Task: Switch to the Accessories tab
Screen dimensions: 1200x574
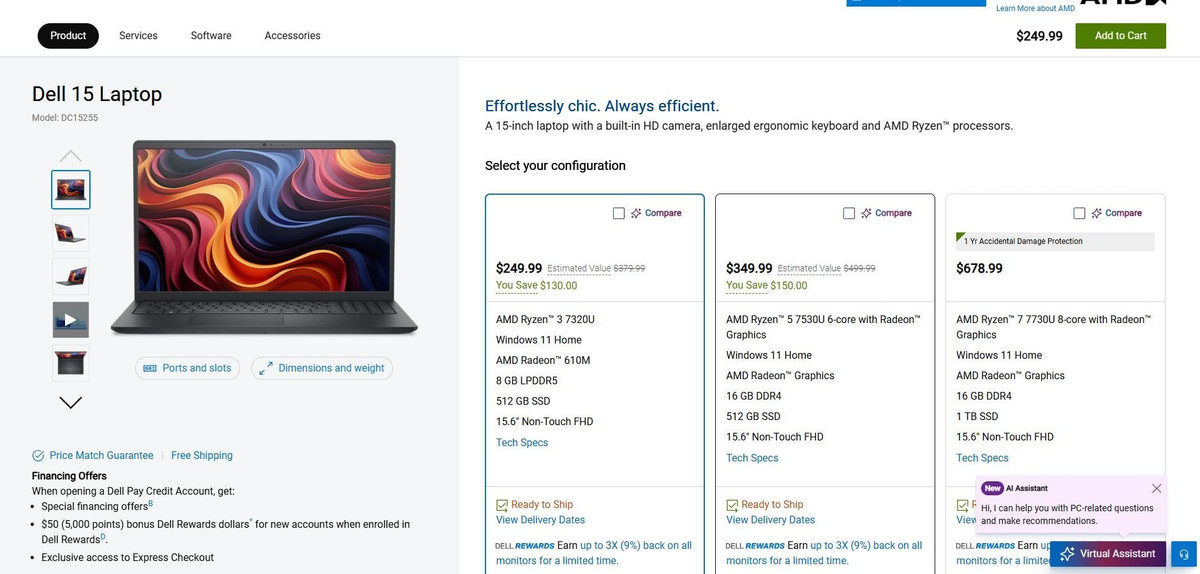Action: click(x=292, y=36)
